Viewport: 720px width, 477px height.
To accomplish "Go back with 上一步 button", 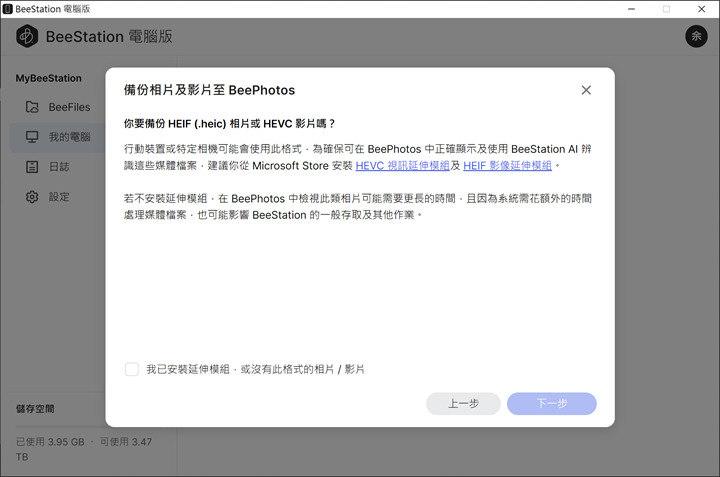I will [463, 404].
